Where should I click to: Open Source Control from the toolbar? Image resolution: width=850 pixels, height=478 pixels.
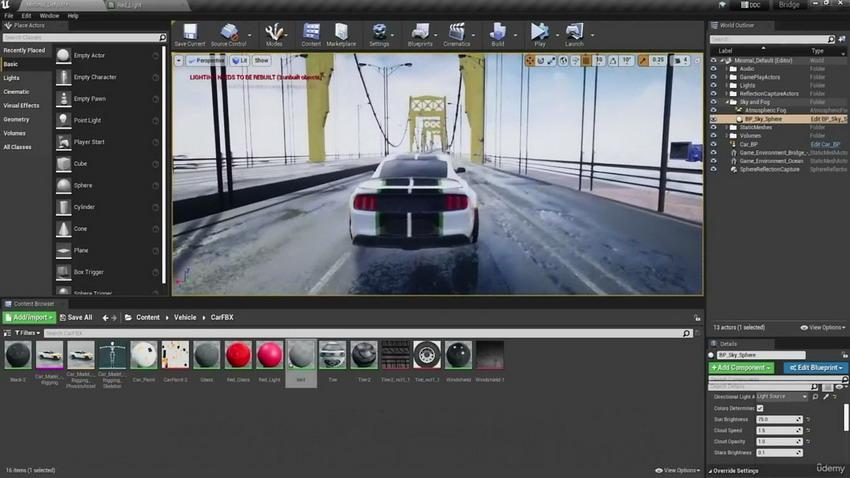pos(229,32)
